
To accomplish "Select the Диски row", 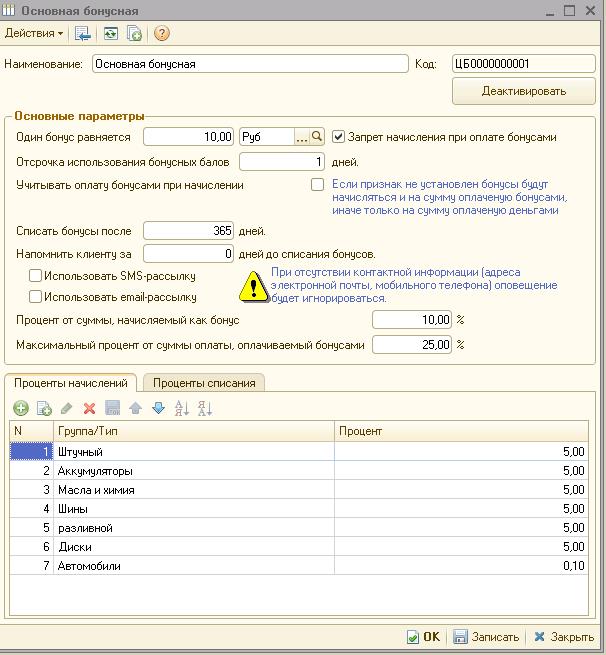I will pos(299,547).
